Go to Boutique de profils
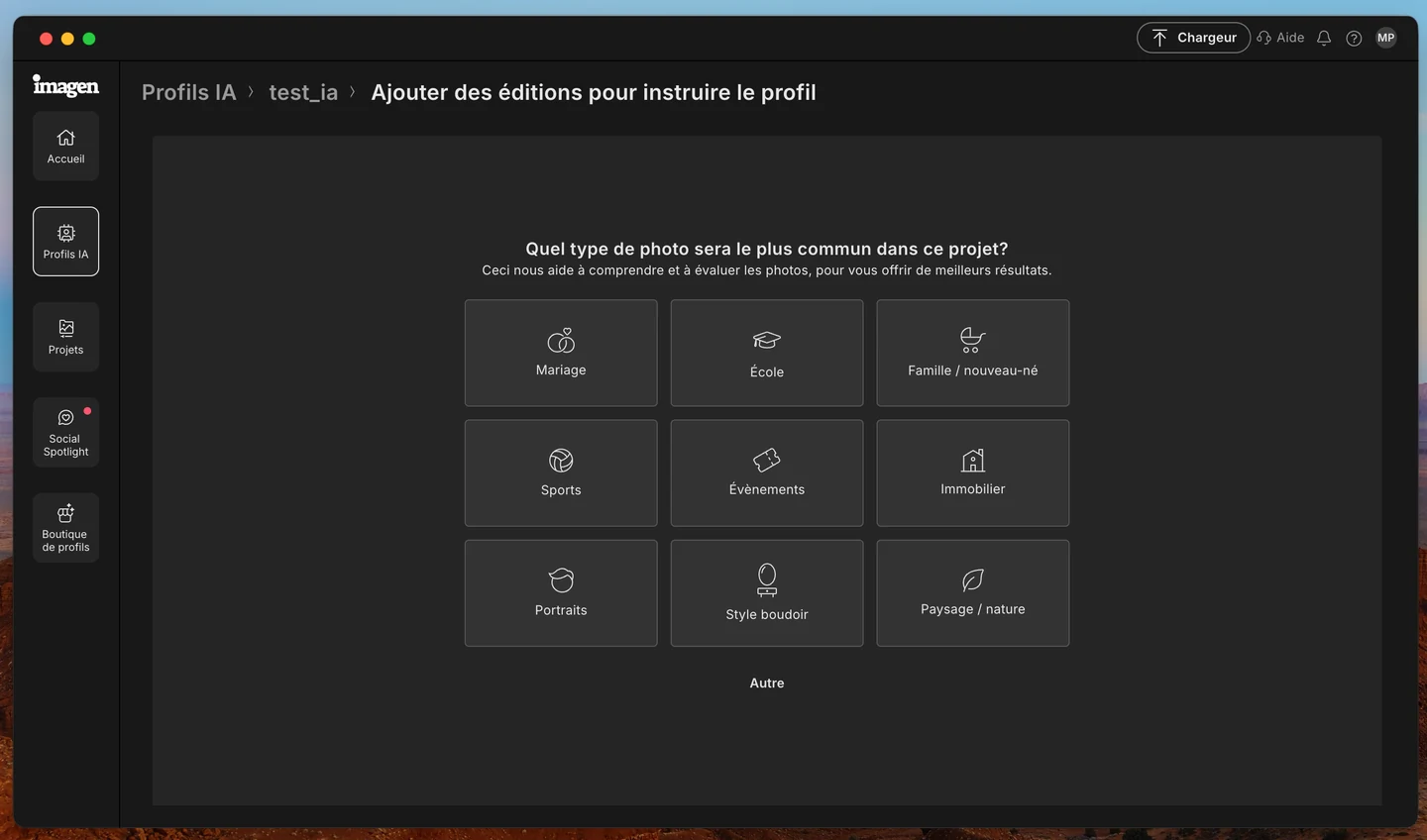The height and width of the screenshot is (840, 1427). 65,528
